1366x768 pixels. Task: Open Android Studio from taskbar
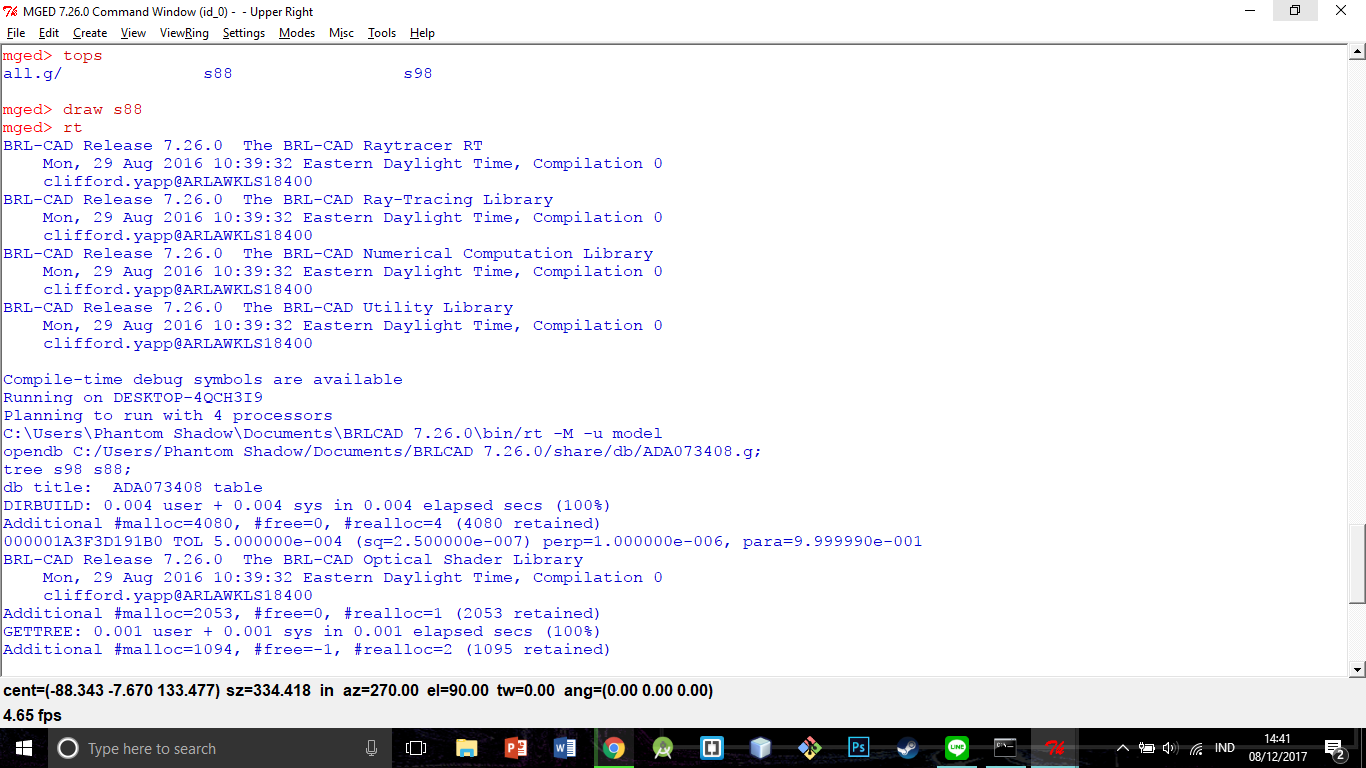click(662, 748)
